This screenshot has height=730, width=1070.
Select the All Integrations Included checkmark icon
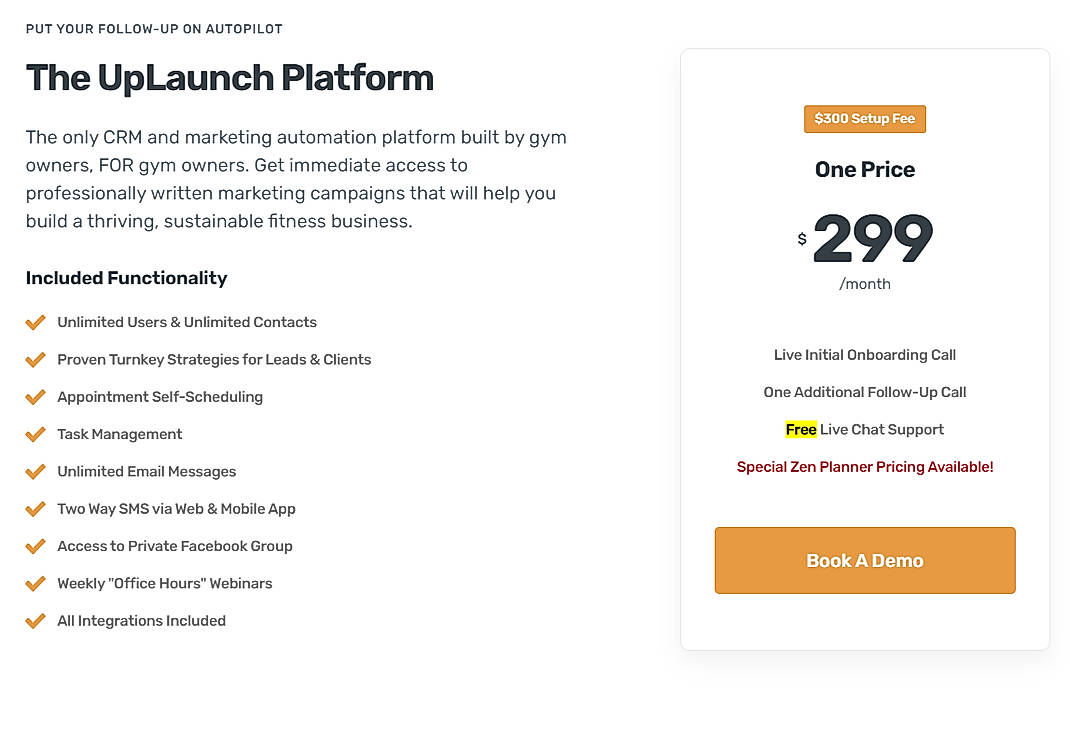36,621
